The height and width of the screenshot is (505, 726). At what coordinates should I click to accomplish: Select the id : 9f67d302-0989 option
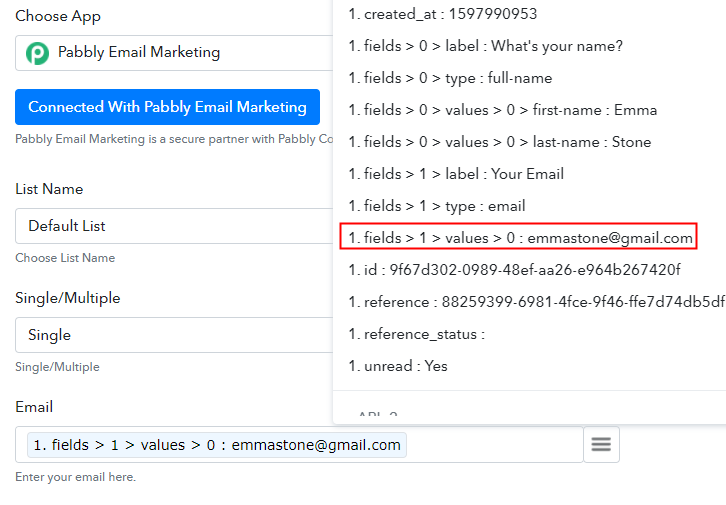(514, 269)
